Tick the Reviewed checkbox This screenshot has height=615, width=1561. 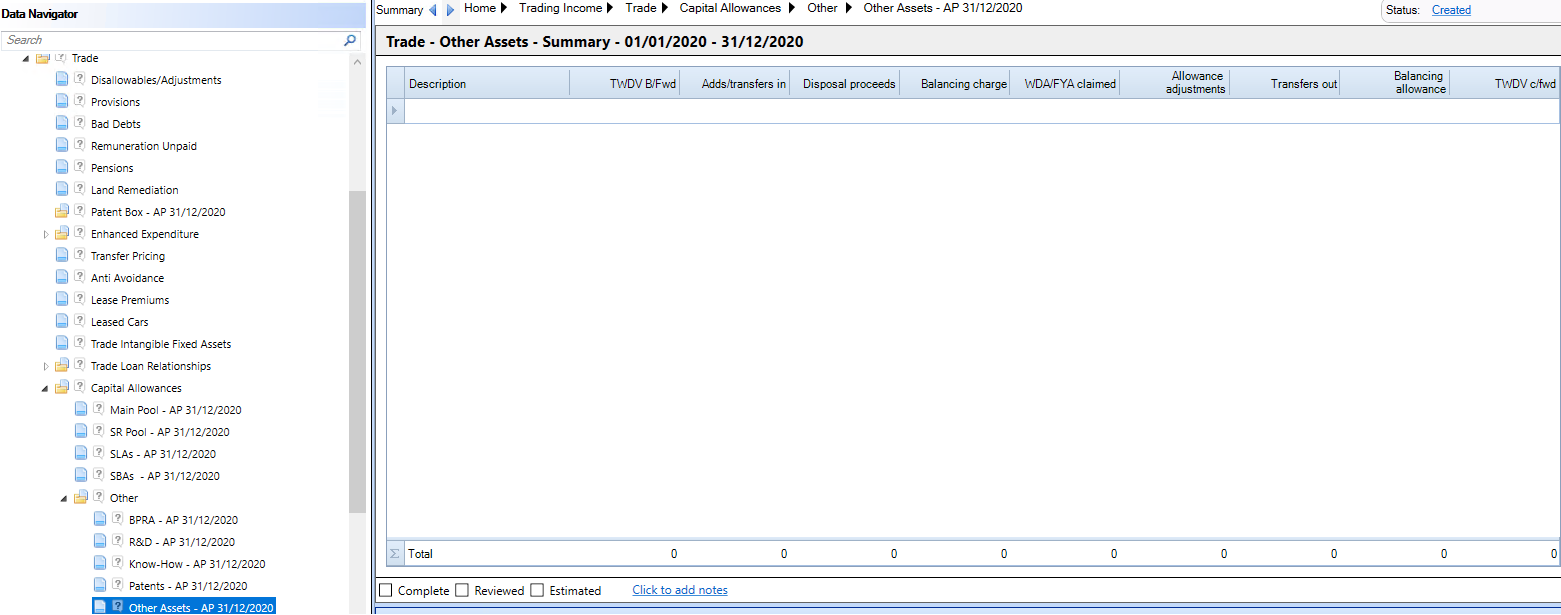point(462,590)
